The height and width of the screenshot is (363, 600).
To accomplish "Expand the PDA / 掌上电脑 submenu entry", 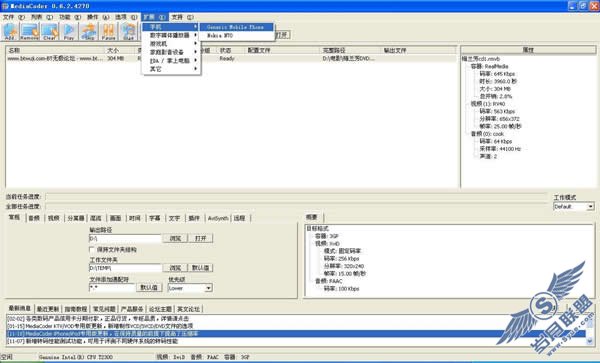I will click(x=171, y=60).
